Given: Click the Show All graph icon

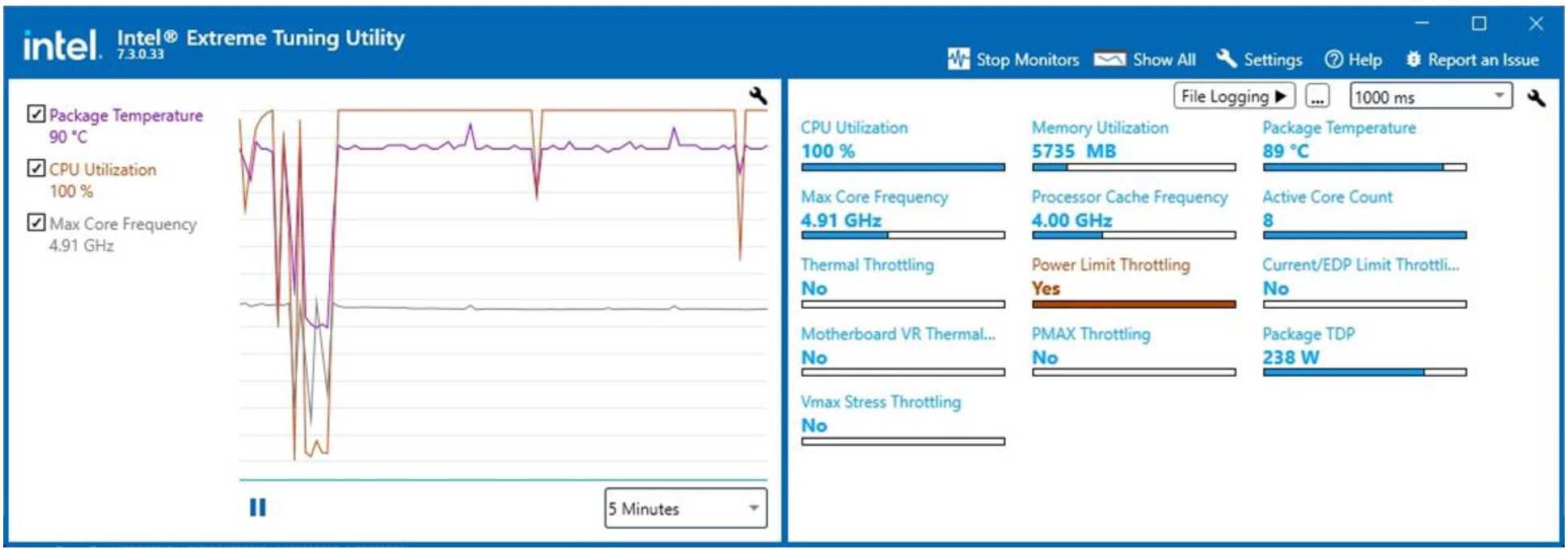Looking at the screenshot, I should [x=1109, y=60].
